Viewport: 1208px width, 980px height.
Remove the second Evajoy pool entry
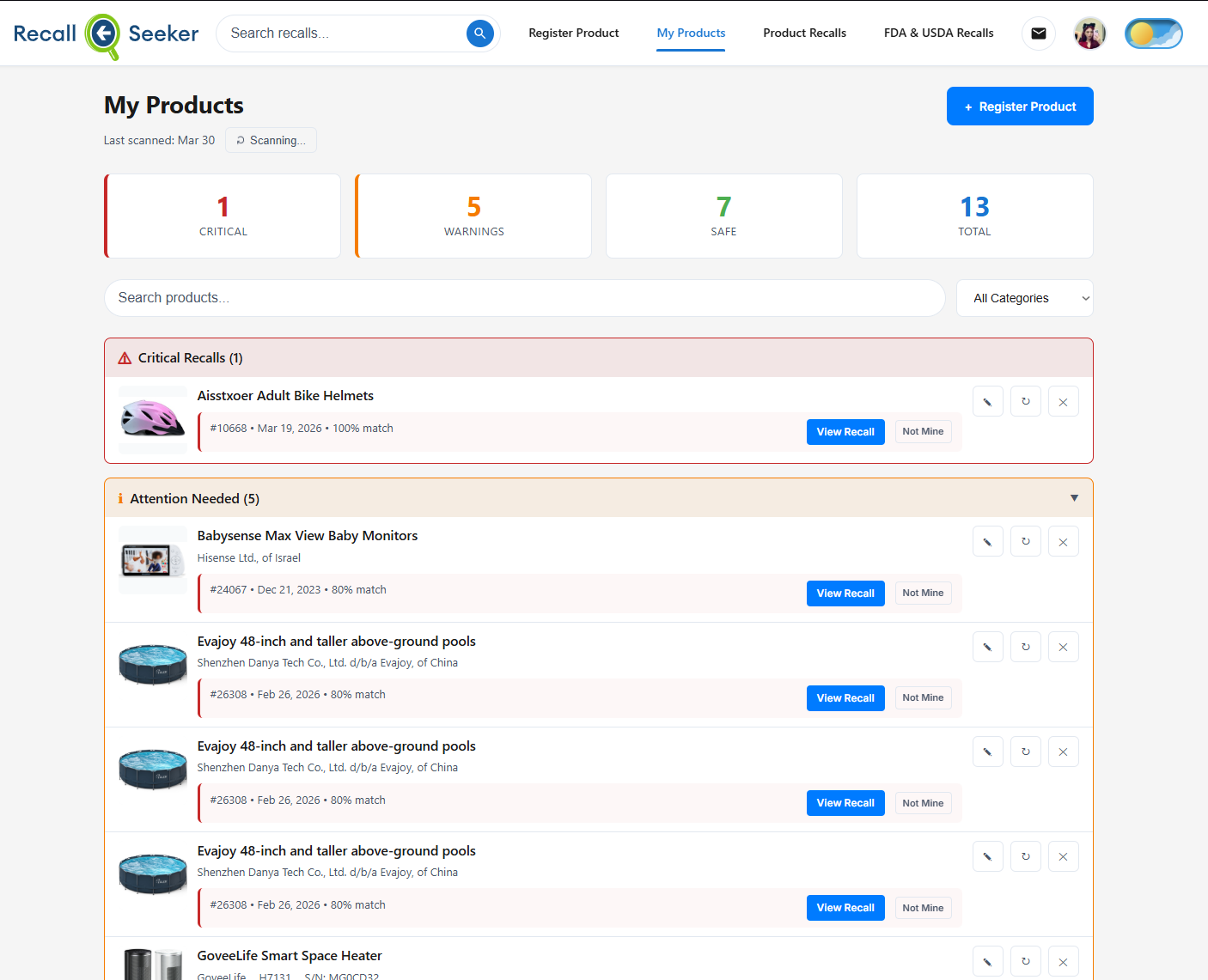[1063, 751]
